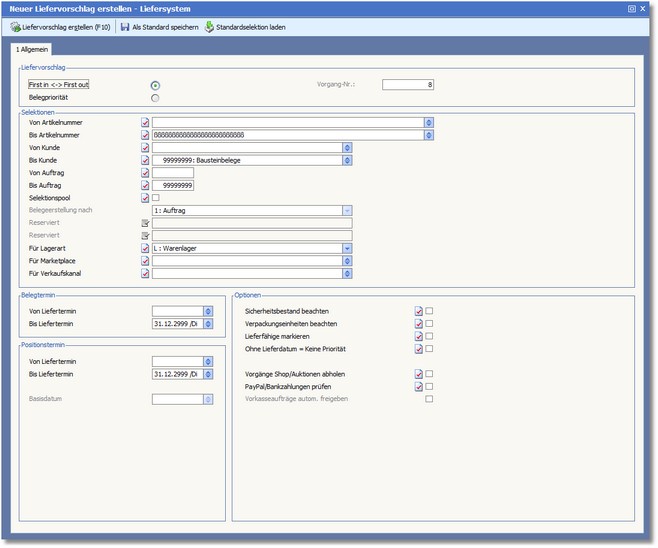Open the Für Lagerart dropdown
This screenshot has width=658, height=548.
pyautogui.click(x=347, y=248)
